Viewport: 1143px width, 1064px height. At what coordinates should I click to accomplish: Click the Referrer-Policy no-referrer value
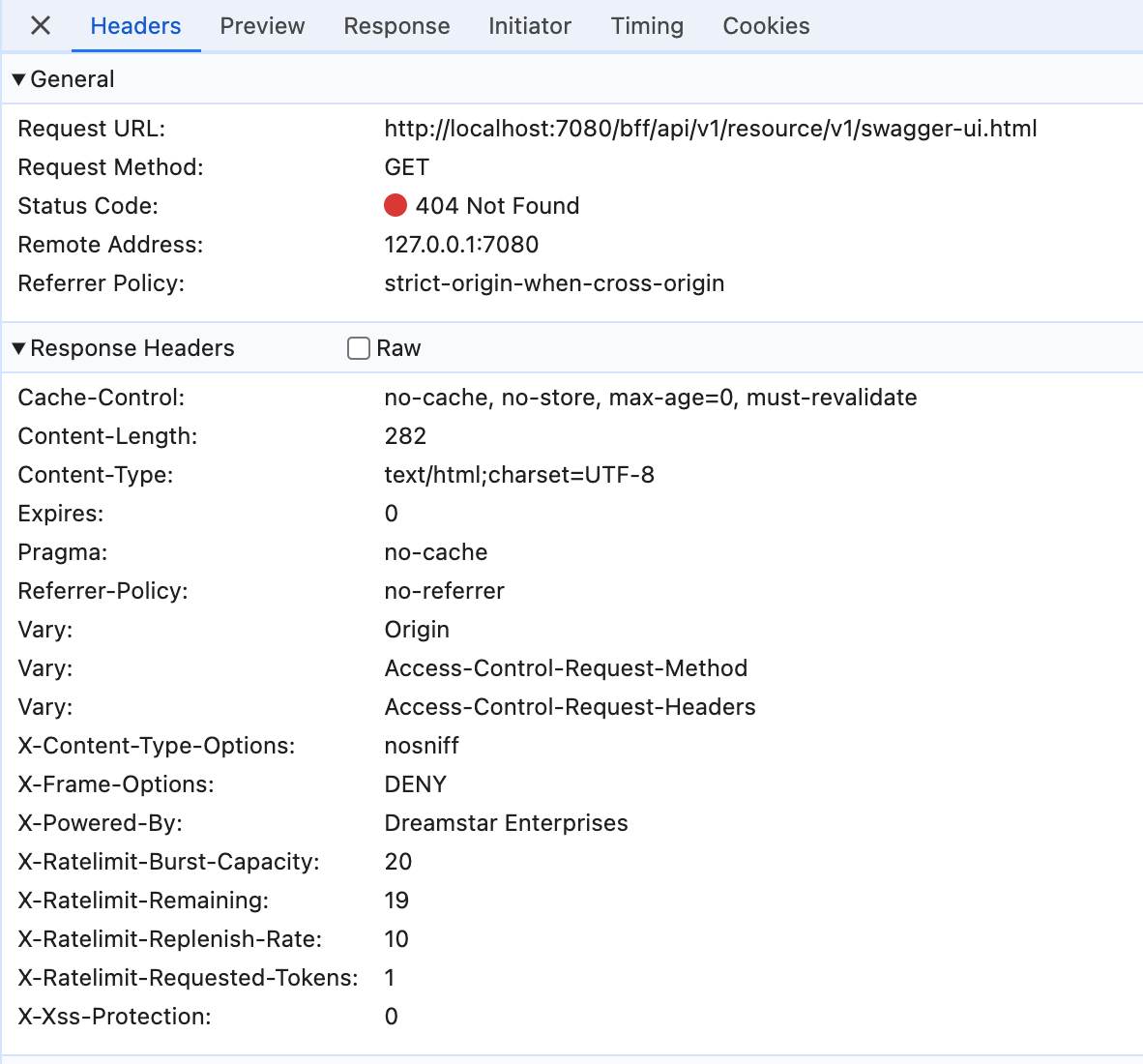(x=444, y=590)
